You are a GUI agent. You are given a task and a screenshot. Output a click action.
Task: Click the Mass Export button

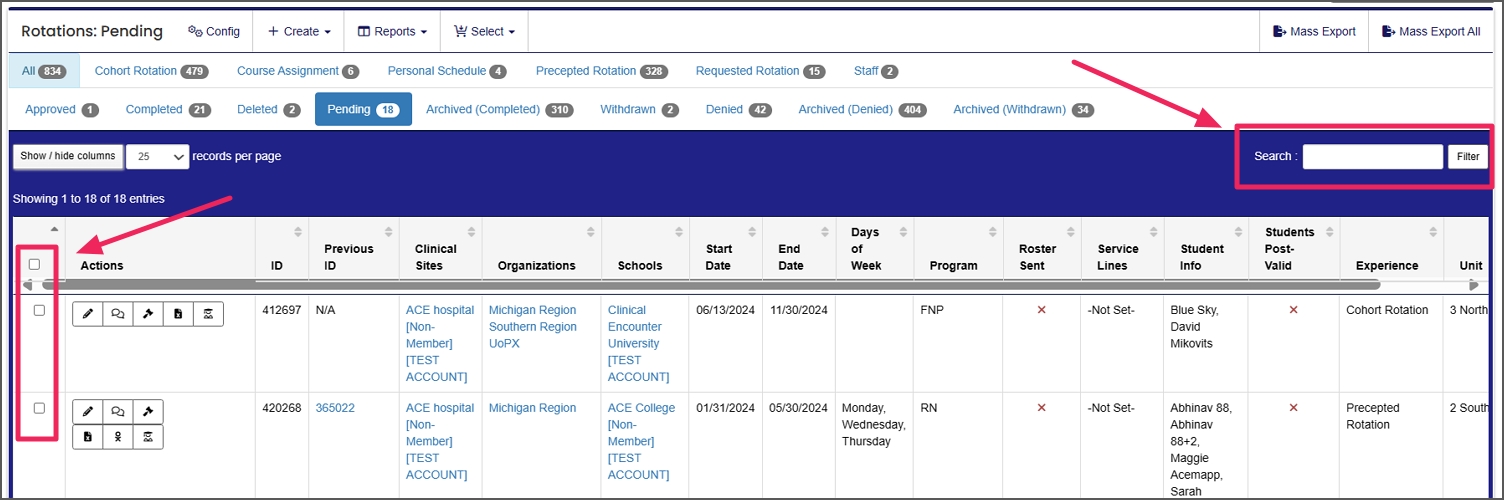(1314, 32)
